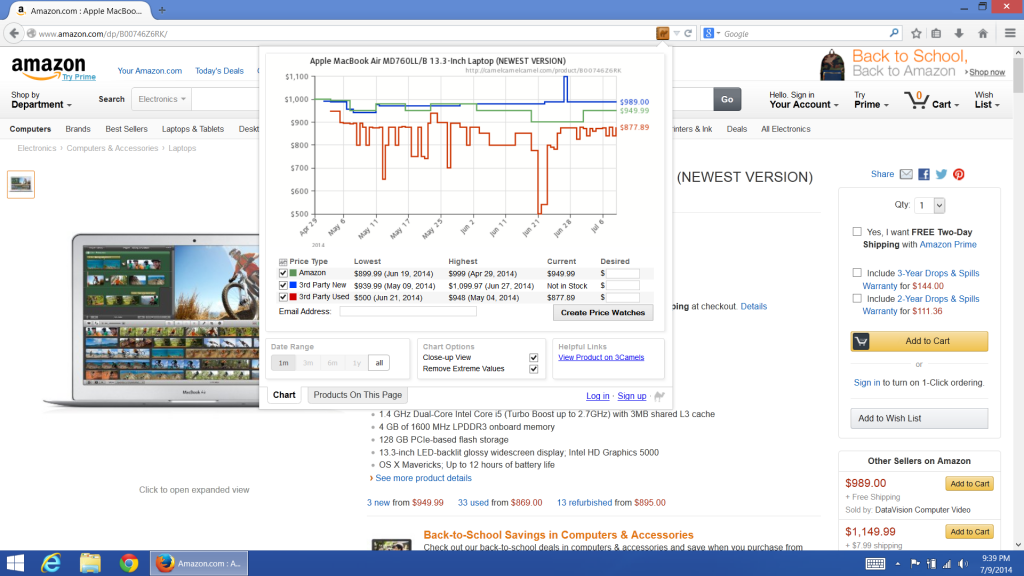Screen dimensions: 1024x576
Task: Open the shopping cart icon
Action: [916, 100]
